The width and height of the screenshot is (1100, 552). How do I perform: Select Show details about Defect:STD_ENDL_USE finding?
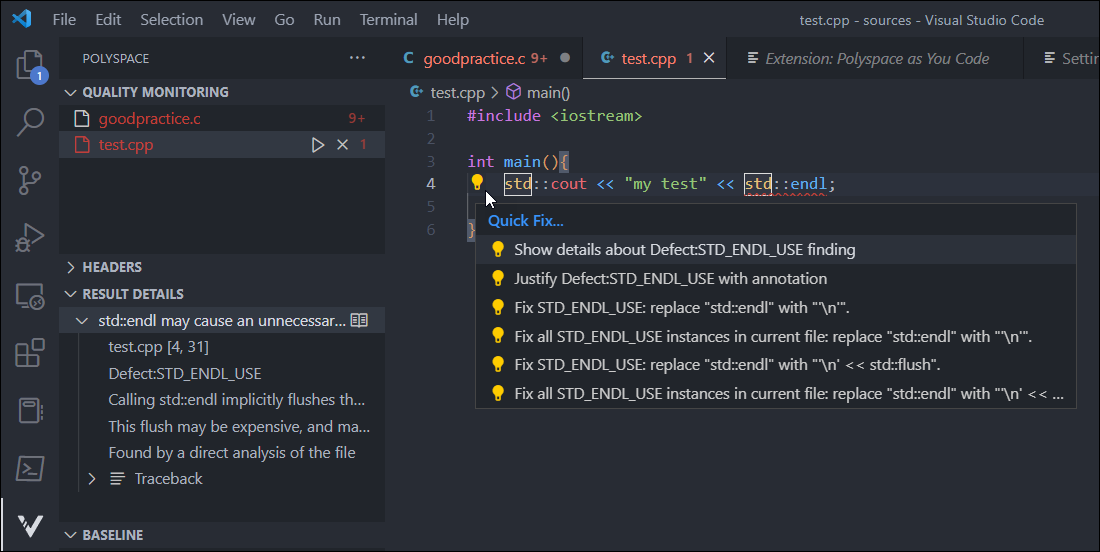[776, 250]
